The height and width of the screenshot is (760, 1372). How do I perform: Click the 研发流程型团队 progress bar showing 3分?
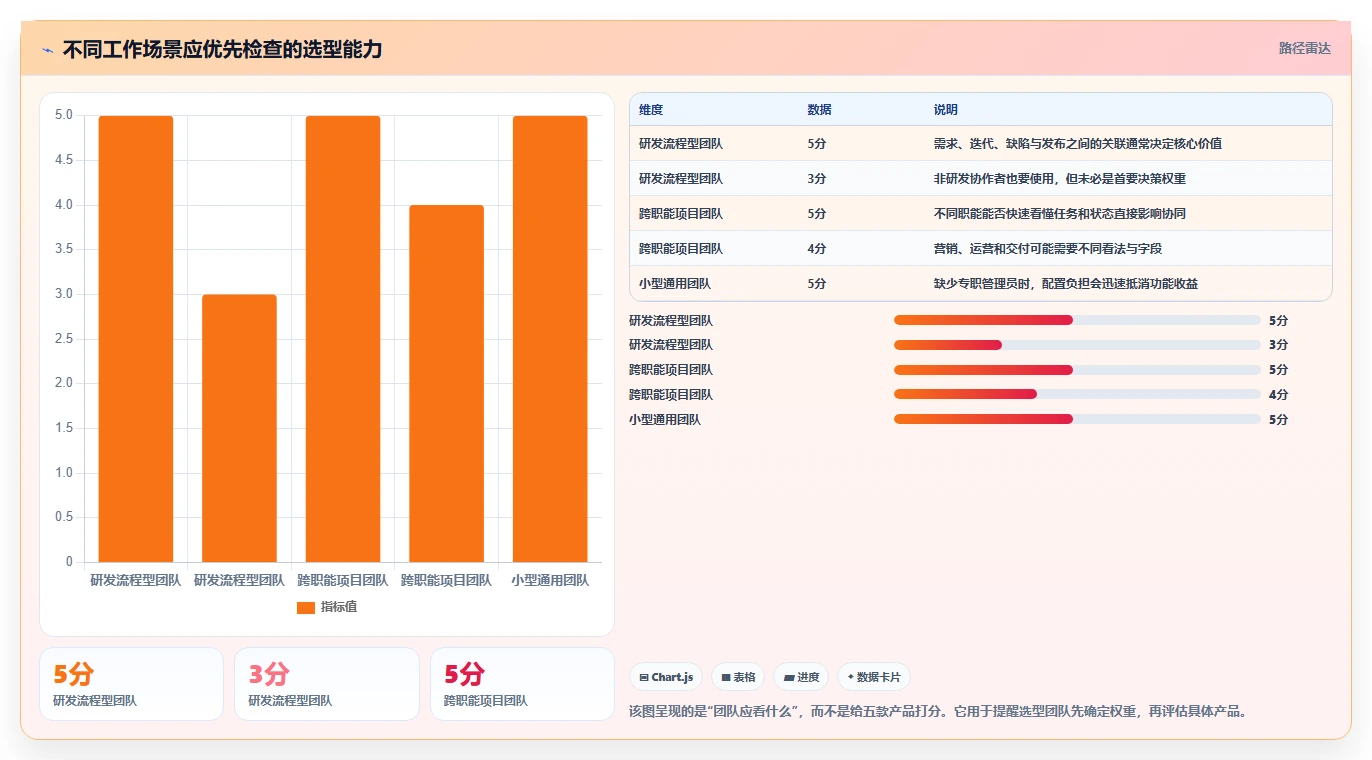pyautogui.click(x=1077, y=345)
